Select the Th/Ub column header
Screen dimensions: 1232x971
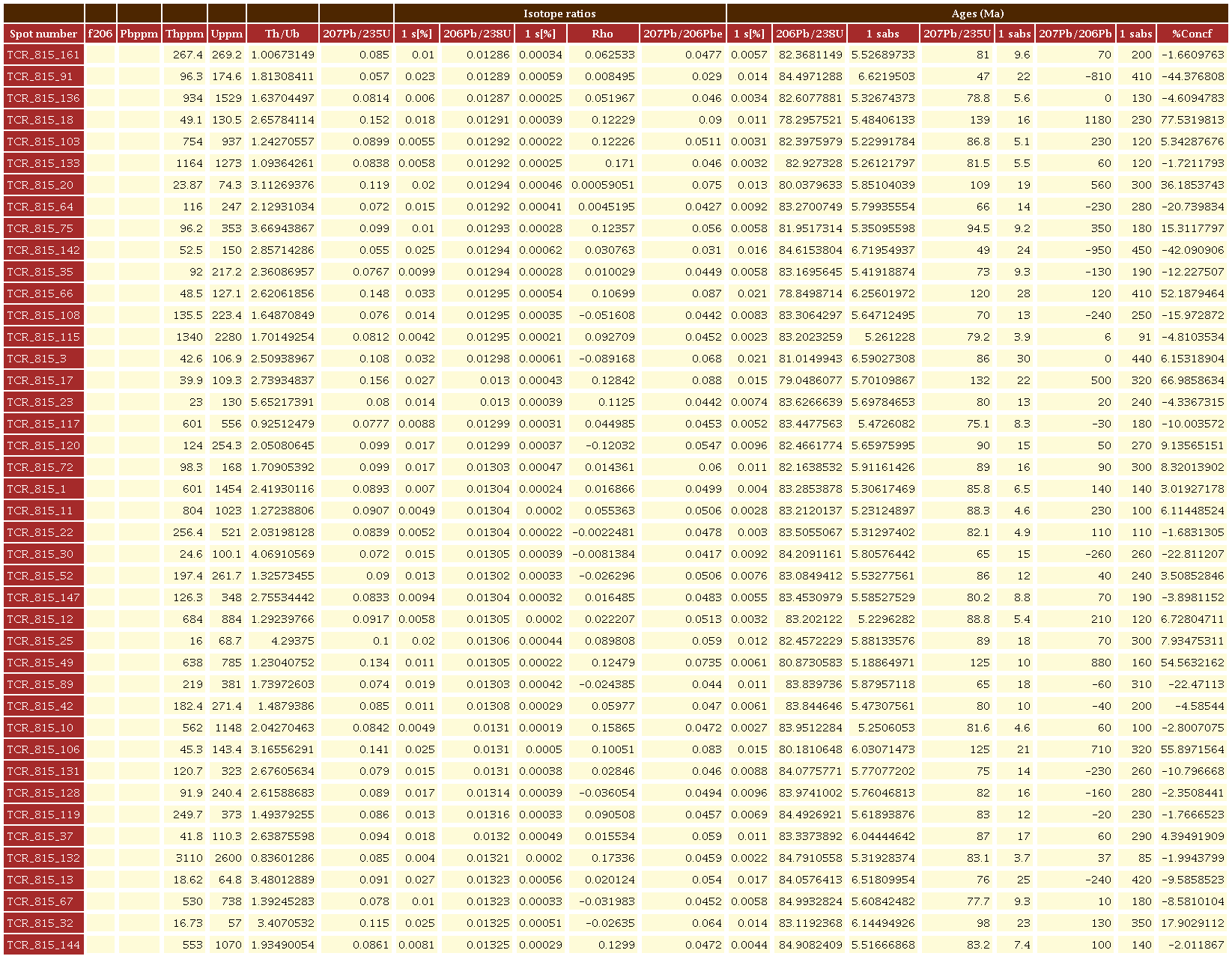click(x=282, y=34)
